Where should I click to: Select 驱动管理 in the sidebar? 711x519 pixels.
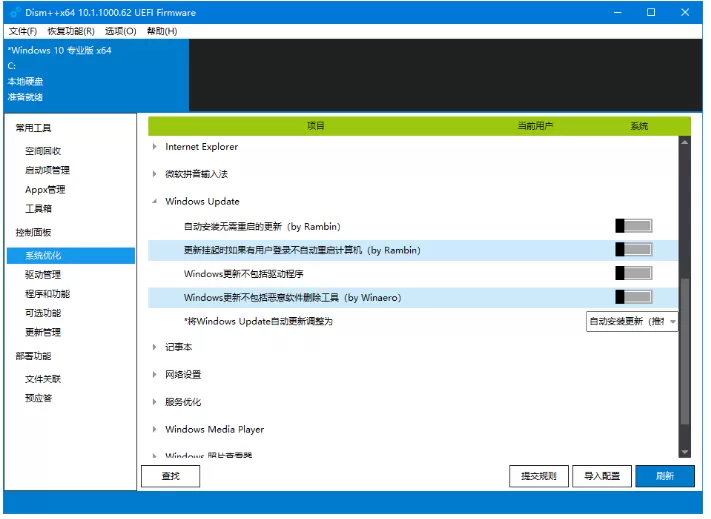coord(43,276)
